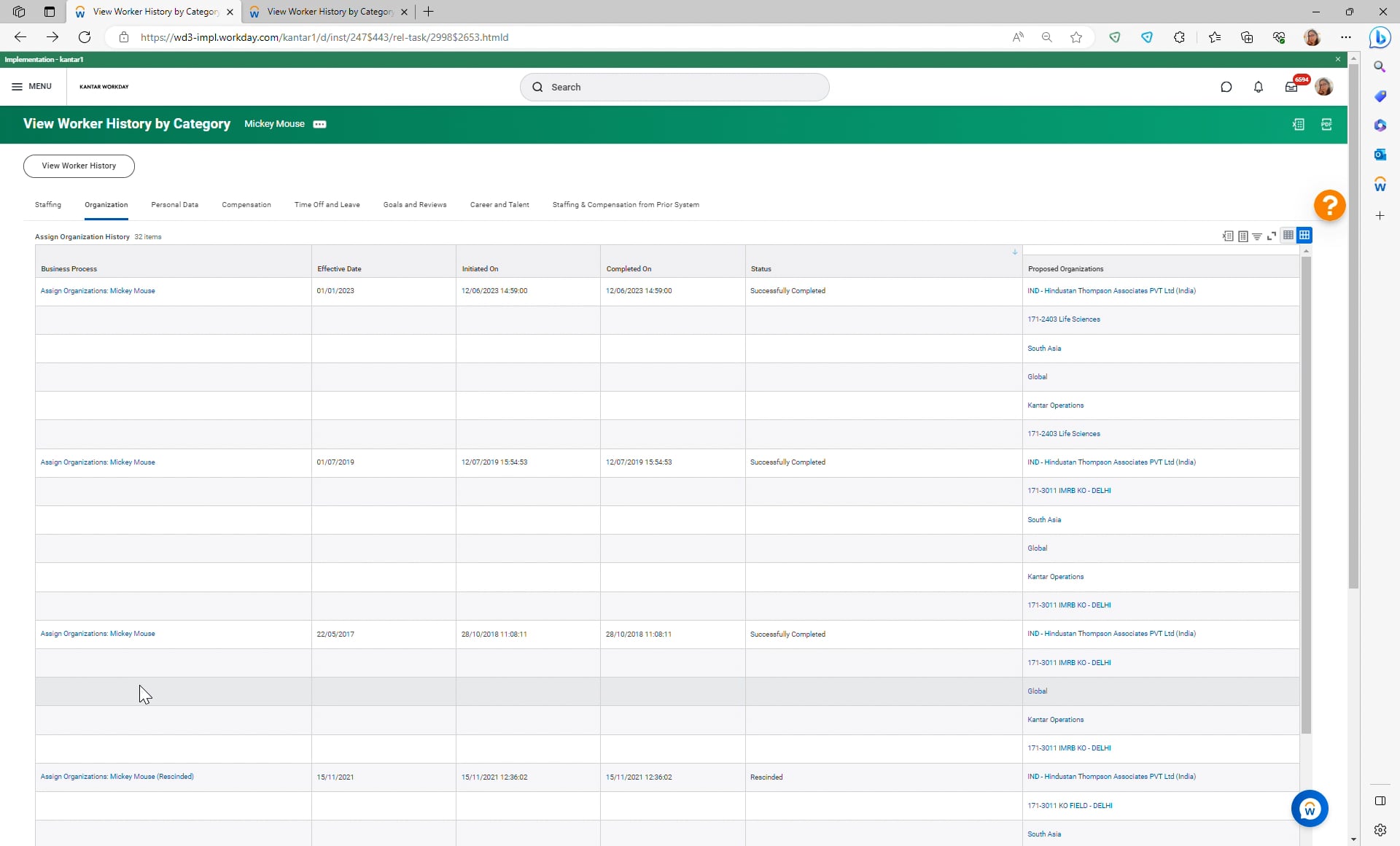Open Workday notifications bell

(1259, 87)
